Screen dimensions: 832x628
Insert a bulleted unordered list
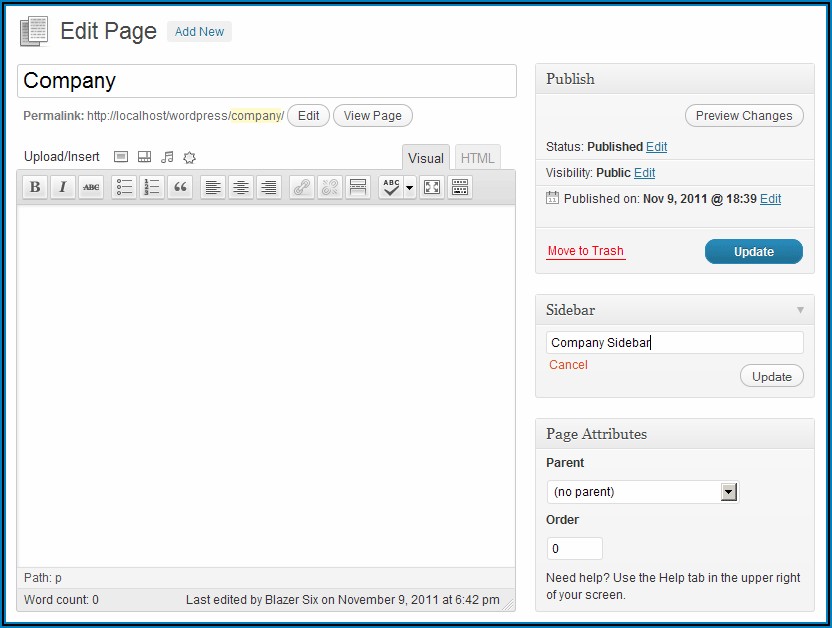click(124, 187)
